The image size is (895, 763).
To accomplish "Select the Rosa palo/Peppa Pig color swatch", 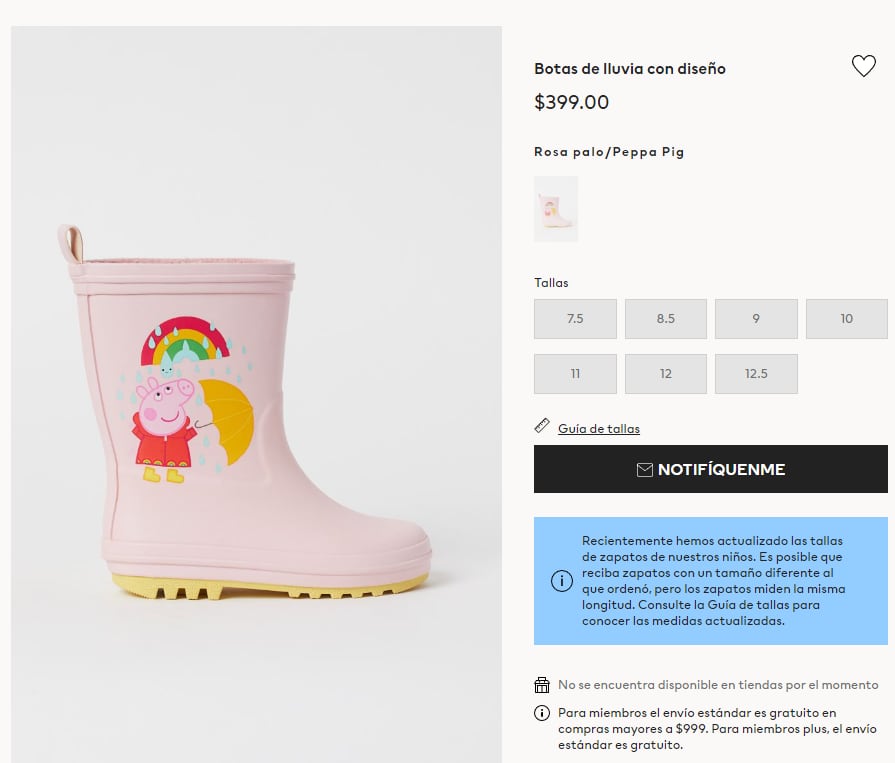I will point(555,209).
